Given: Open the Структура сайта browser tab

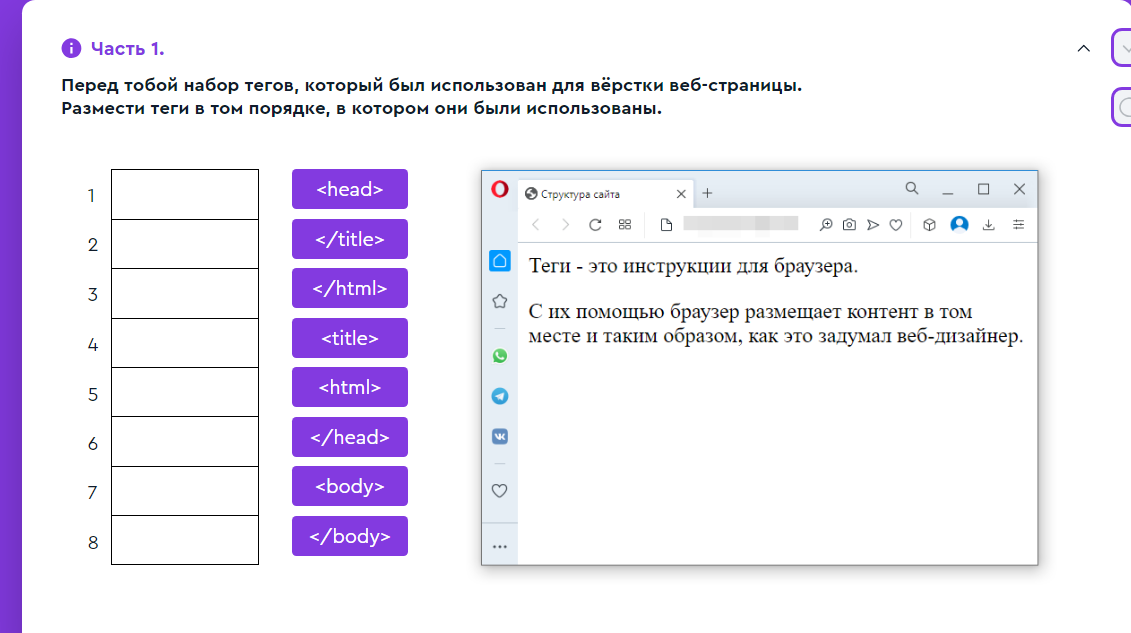Looking at the screenshot, I should click(604, 194).
